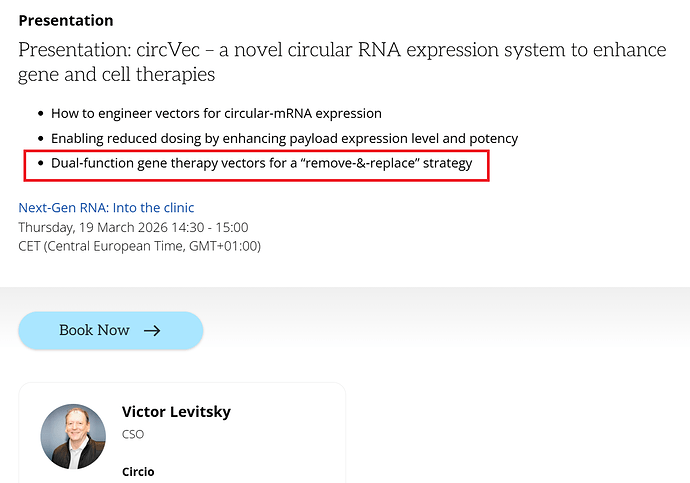Select the "Enabling reduced dosing" bullet text
Screen dimensions: 690x483
click(x=284, y=138)
